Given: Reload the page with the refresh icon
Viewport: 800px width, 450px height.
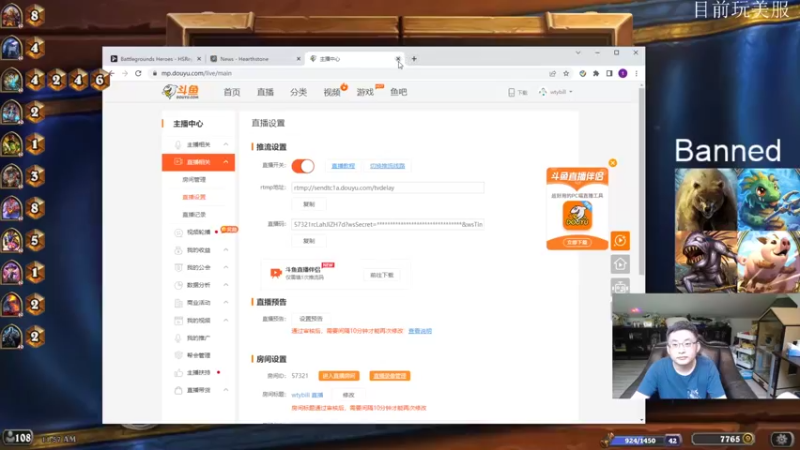Looking at the screenshot, I should (138, 73).
